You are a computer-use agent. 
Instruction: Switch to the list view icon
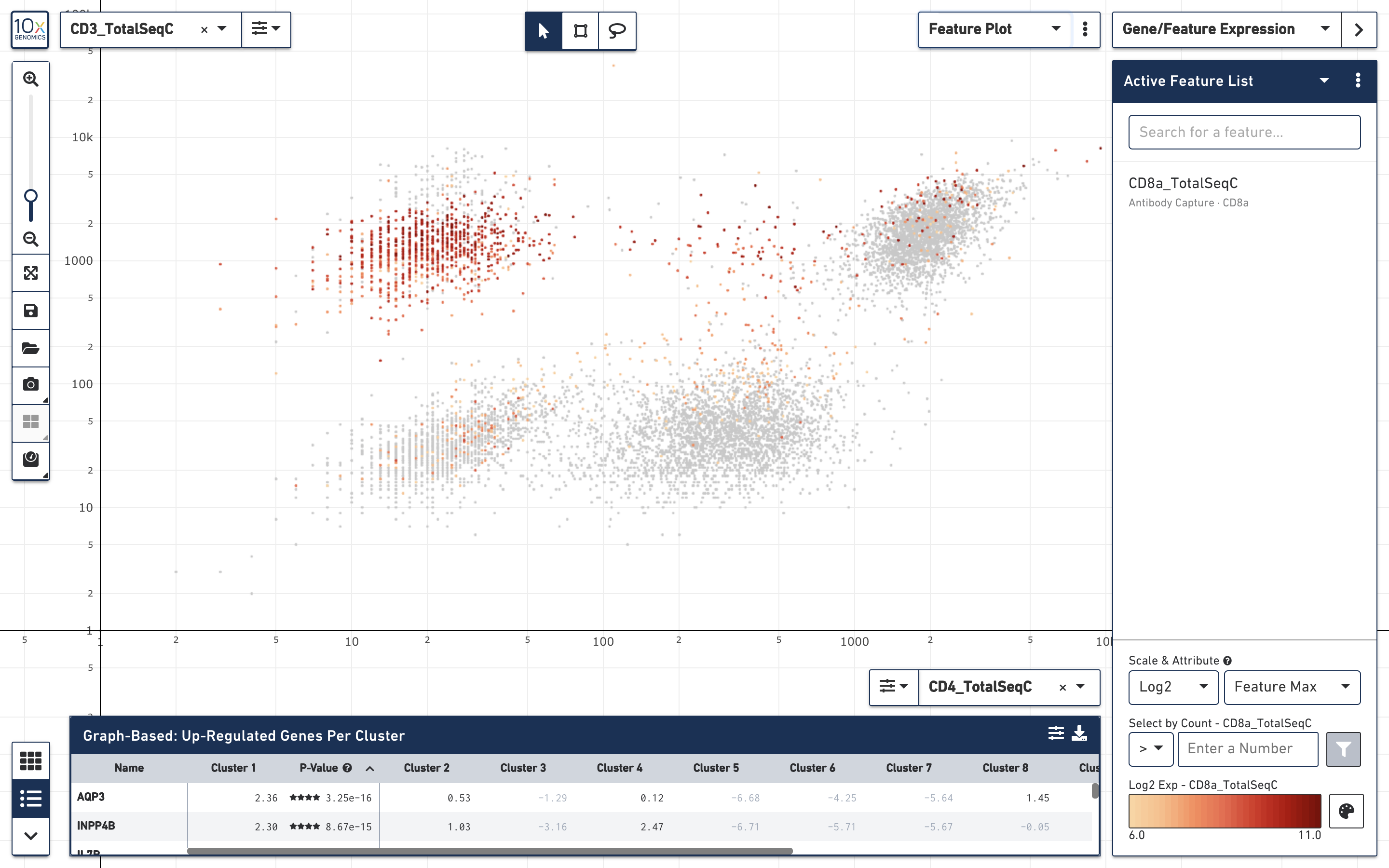(31, 799)
